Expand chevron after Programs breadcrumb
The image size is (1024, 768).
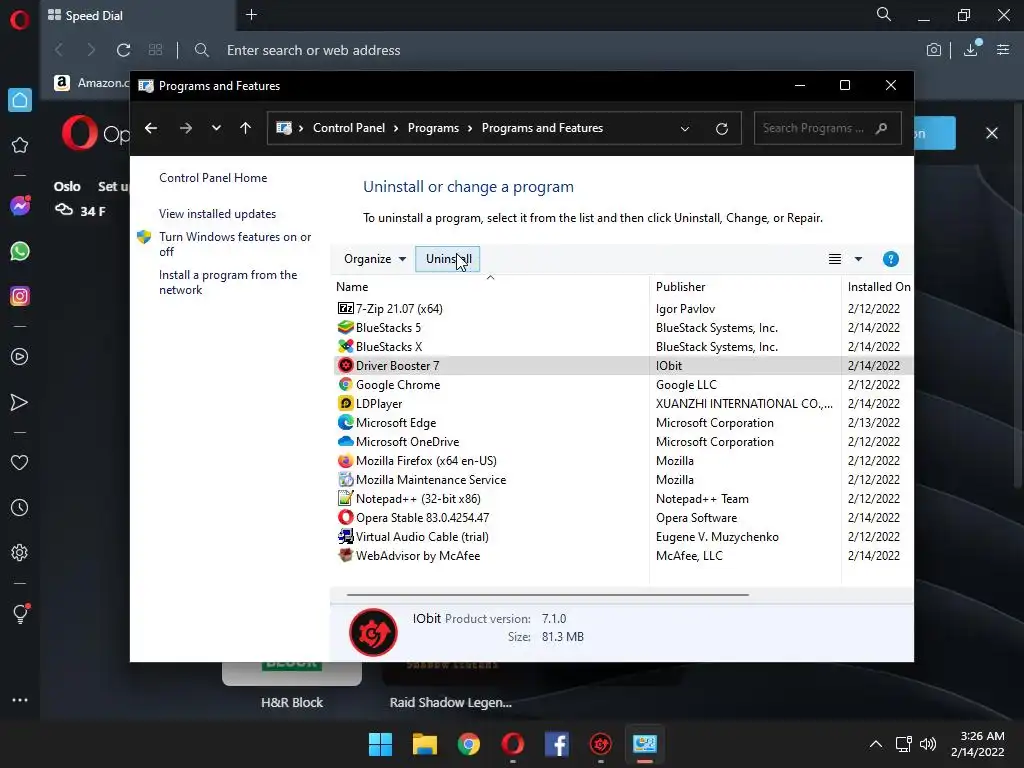coord(470,128)
